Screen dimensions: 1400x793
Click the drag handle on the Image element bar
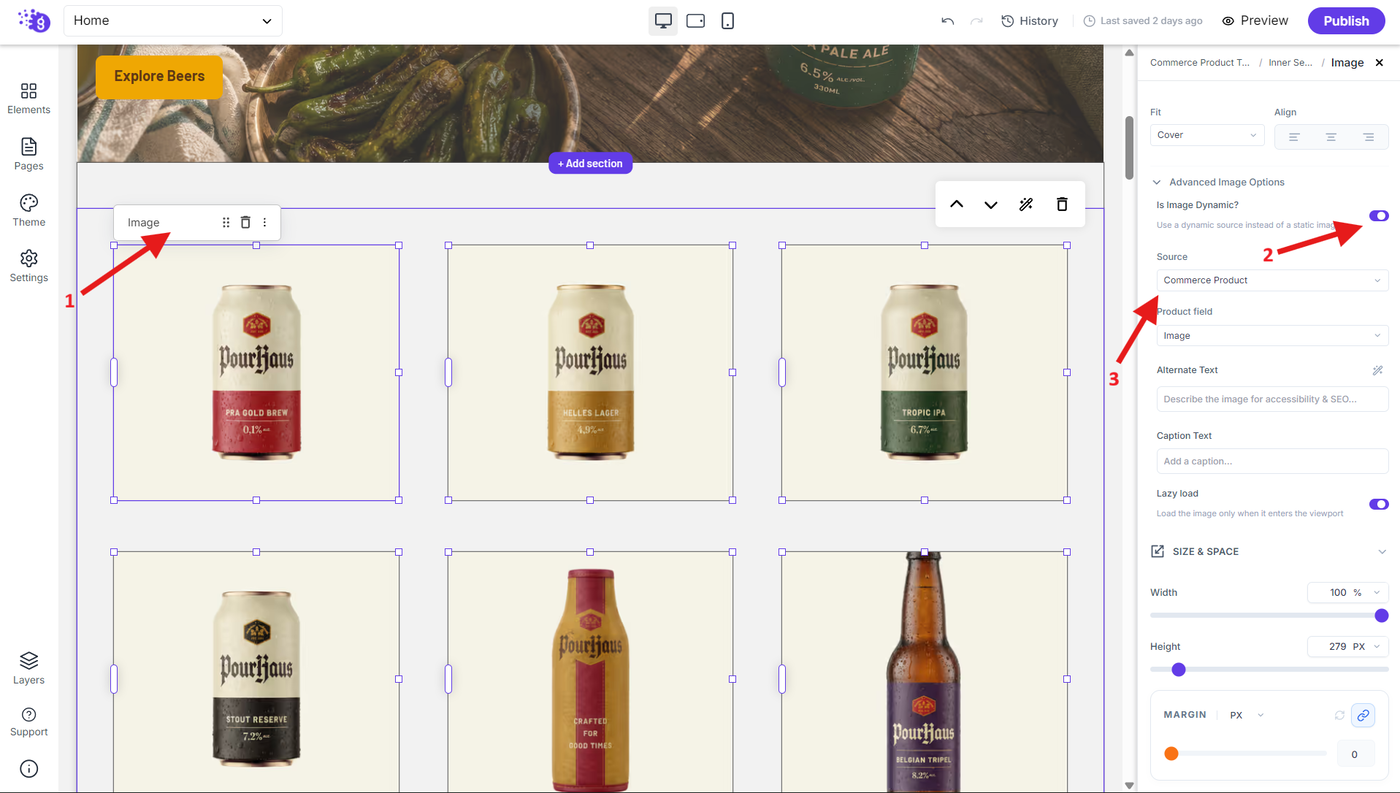pyautogui.click(x=226, y=223)
